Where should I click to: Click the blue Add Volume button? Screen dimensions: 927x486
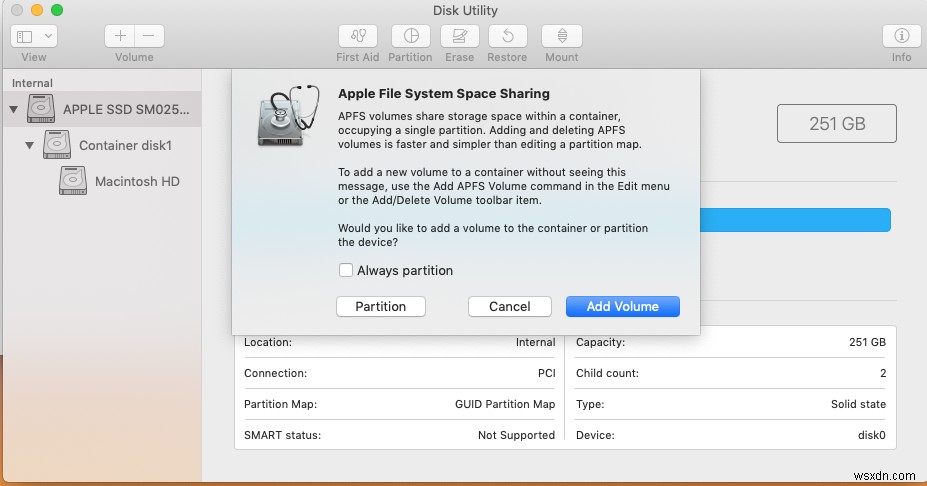623,306
